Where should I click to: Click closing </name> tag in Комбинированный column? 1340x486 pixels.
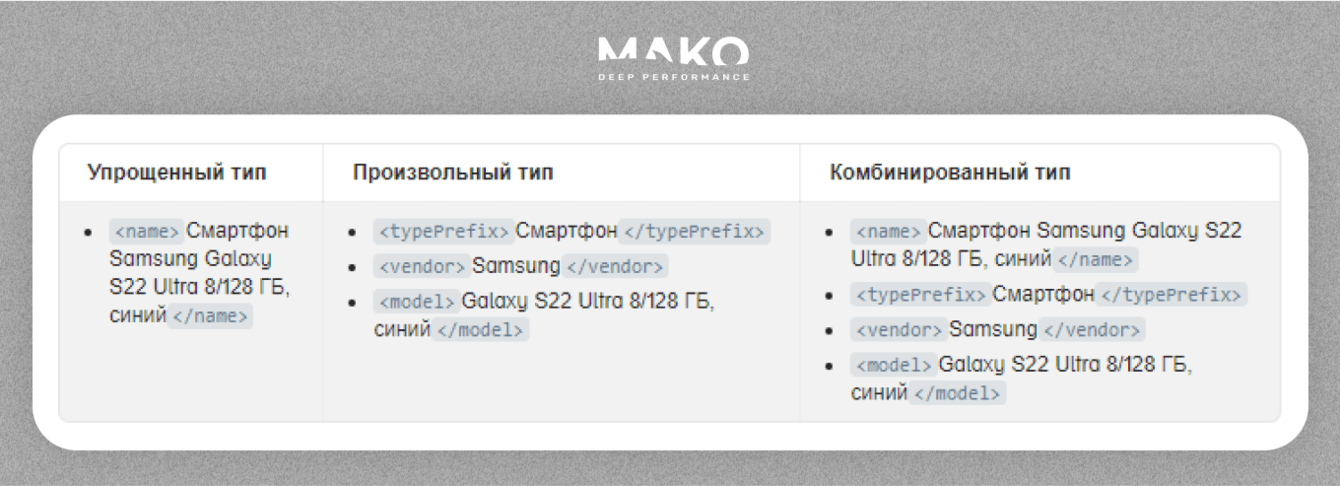pyautogui.click(x=1097, y=260)
